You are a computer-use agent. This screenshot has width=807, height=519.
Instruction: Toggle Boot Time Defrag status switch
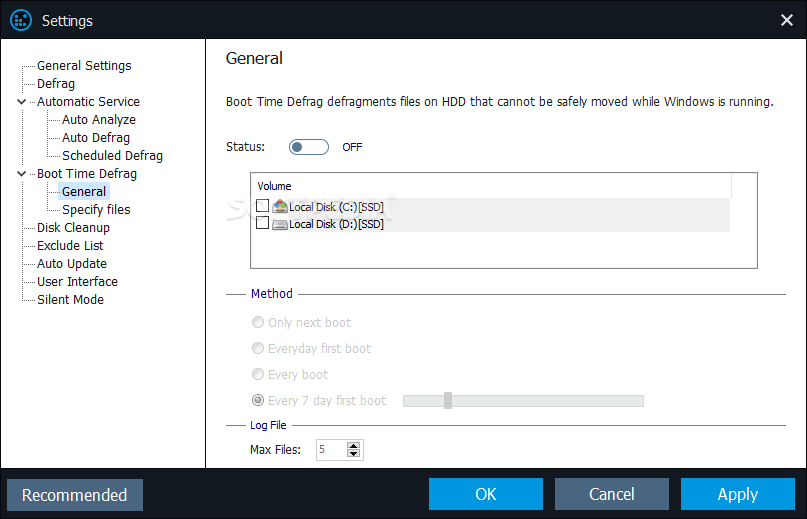(309, 147)
